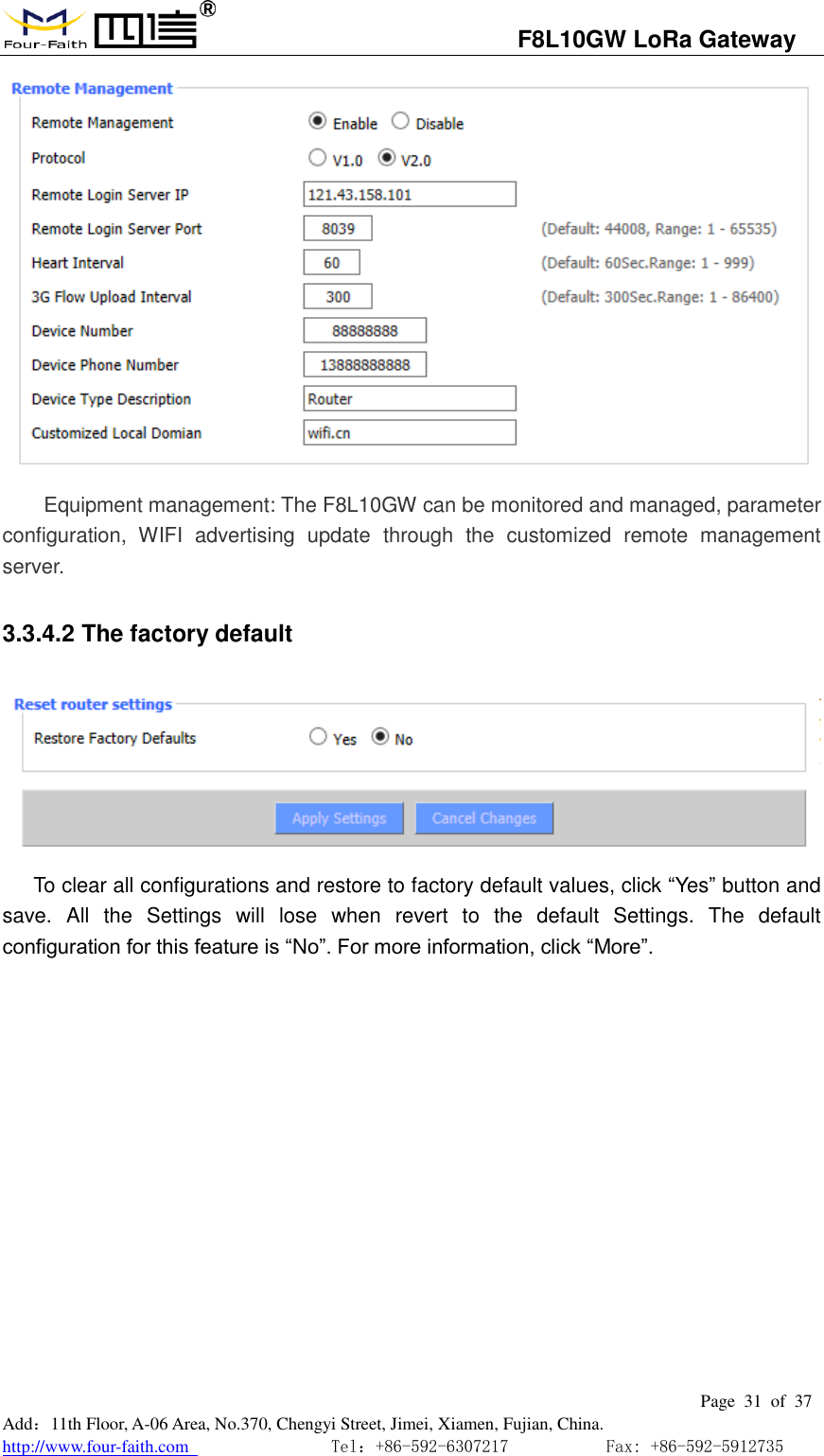
Task: Click the 'Page 31 of 37' footer text
Action: (756, 1401)
